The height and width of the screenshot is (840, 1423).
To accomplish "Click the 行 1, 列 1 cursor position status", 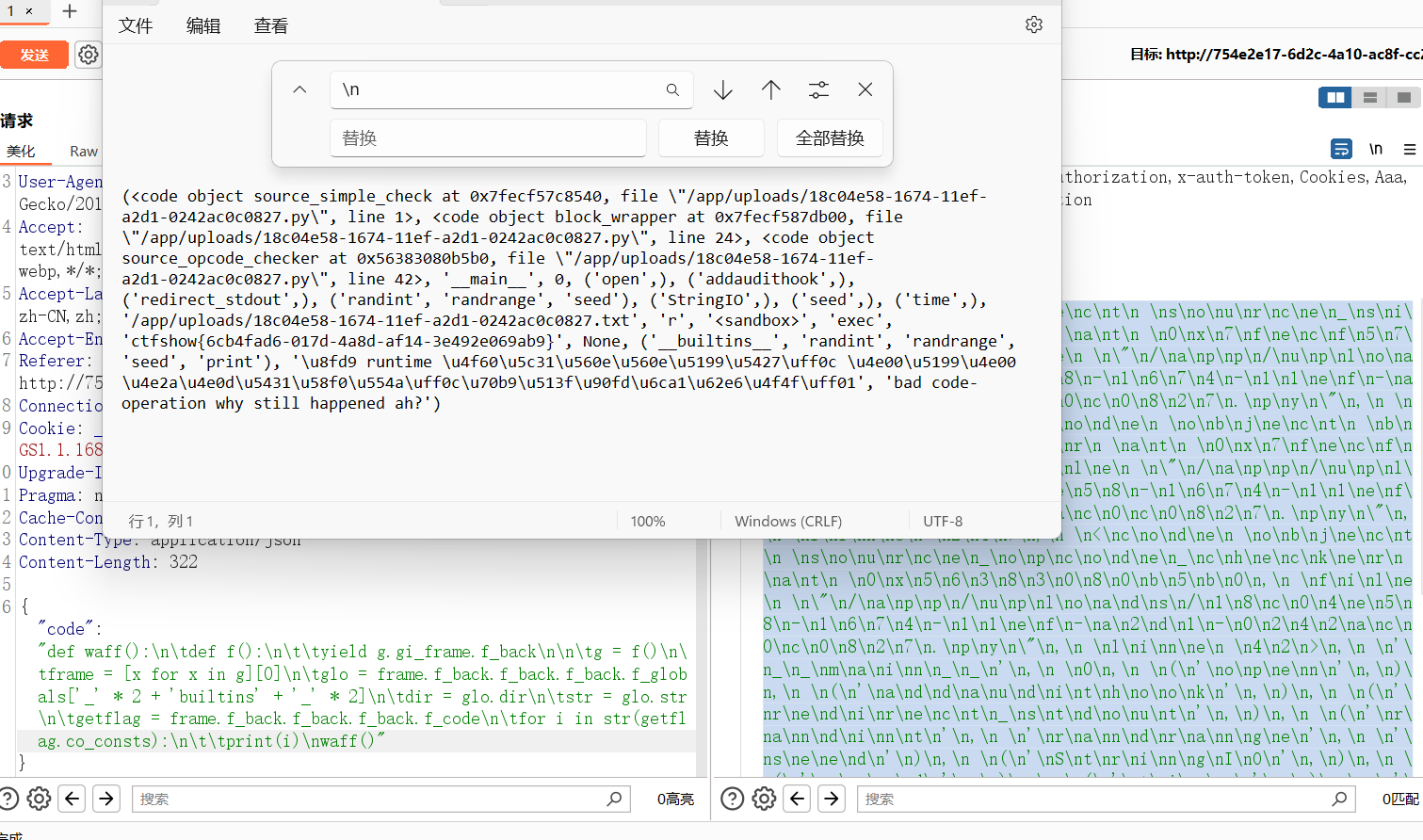I will click(x=160, y=521).
